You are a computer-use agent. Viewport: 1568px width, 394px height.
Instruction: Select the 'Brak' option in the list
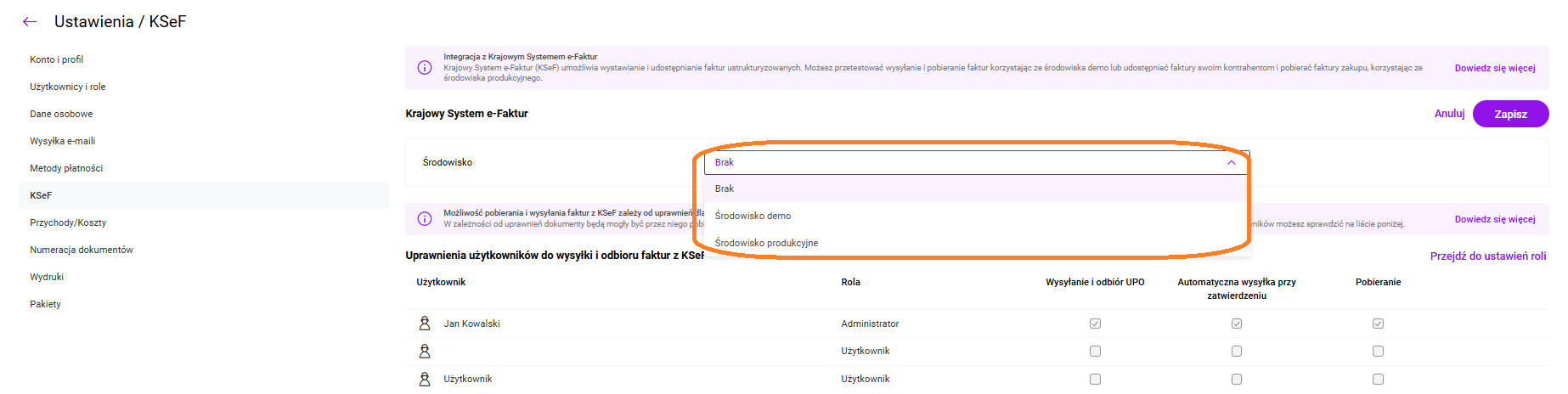[x=725, y=189]
